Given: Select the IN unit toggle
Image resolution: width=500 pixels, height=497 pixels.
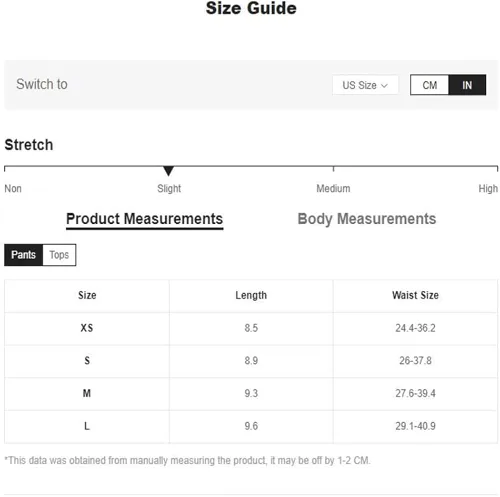Looking at the screenshot, I should (467, 85).
